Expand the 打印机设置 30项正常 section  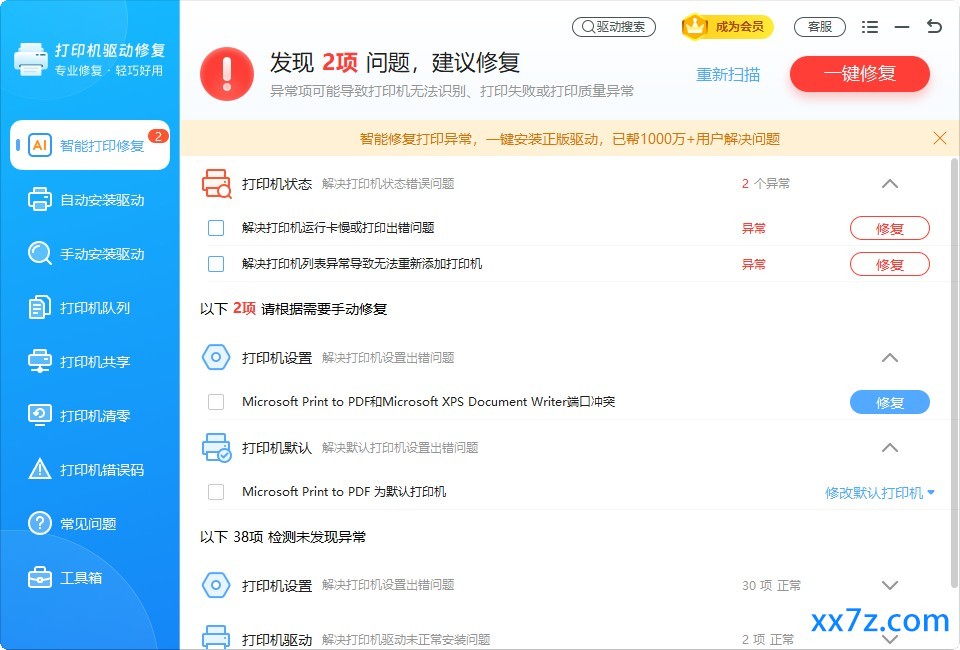pos(890,586)
